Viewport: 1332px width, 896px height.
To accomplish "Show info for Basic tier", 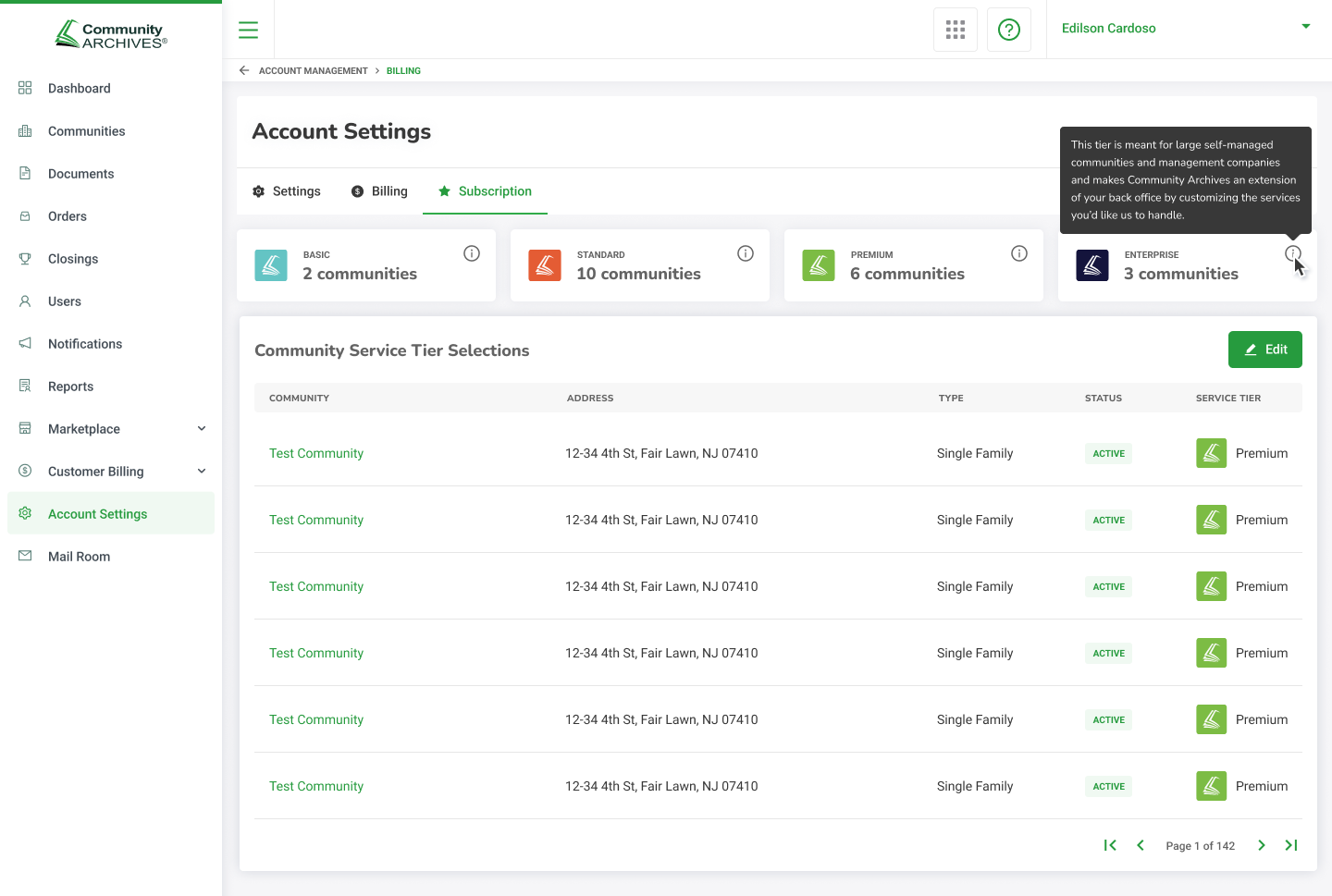I will coord(472,253).
